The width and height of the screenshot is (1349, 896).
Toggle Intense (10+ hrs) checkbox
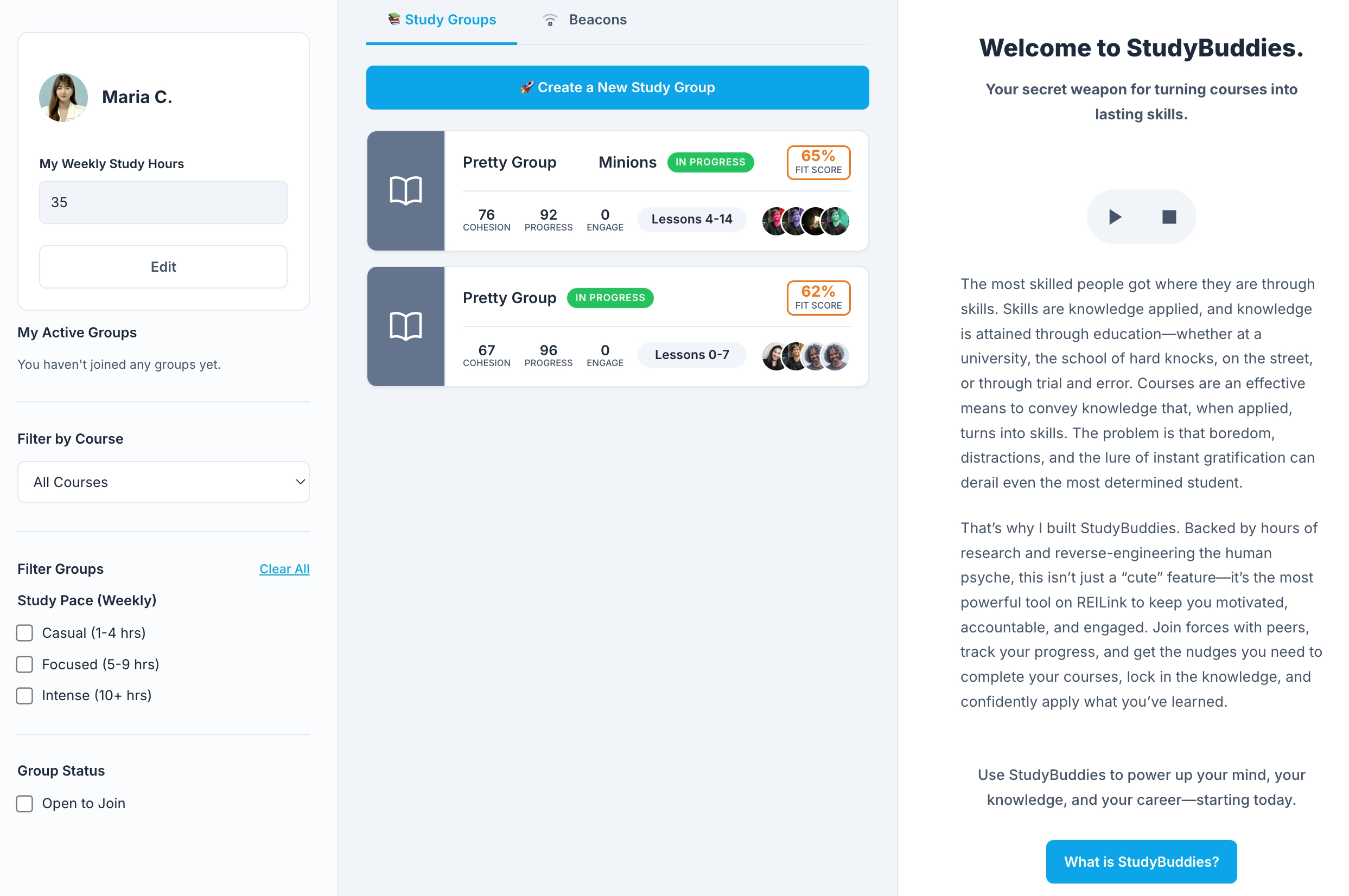point(24,696)
